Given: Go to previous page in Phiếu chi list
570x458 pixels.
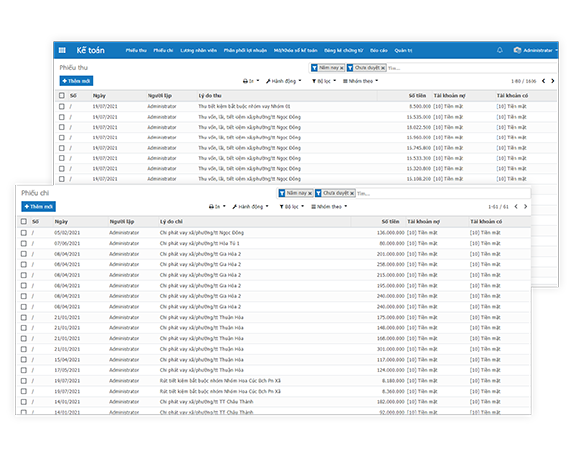Looking at the screenshot, I should point(516,206).
